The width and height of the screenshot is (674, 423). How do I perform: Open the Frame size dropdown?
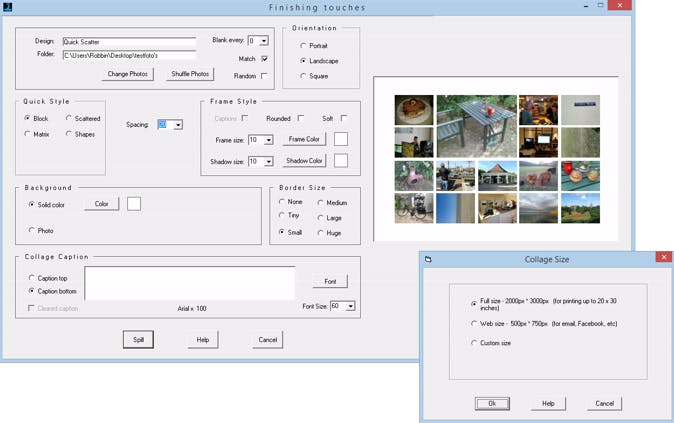coord(268,140)
